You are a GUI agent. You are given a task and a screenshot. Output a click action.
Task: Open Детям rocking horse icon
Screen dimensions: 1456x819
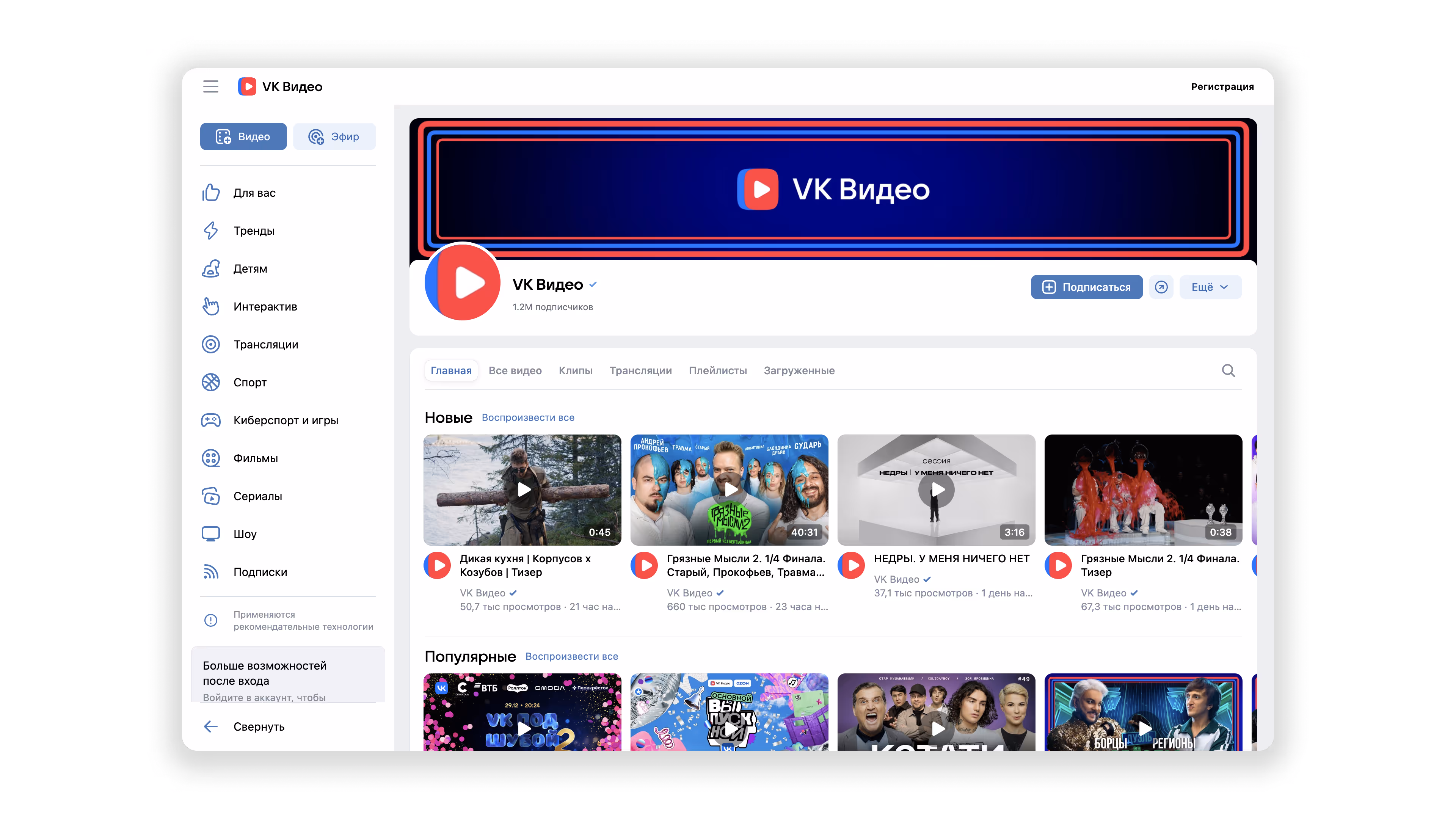tap(211, 268)
